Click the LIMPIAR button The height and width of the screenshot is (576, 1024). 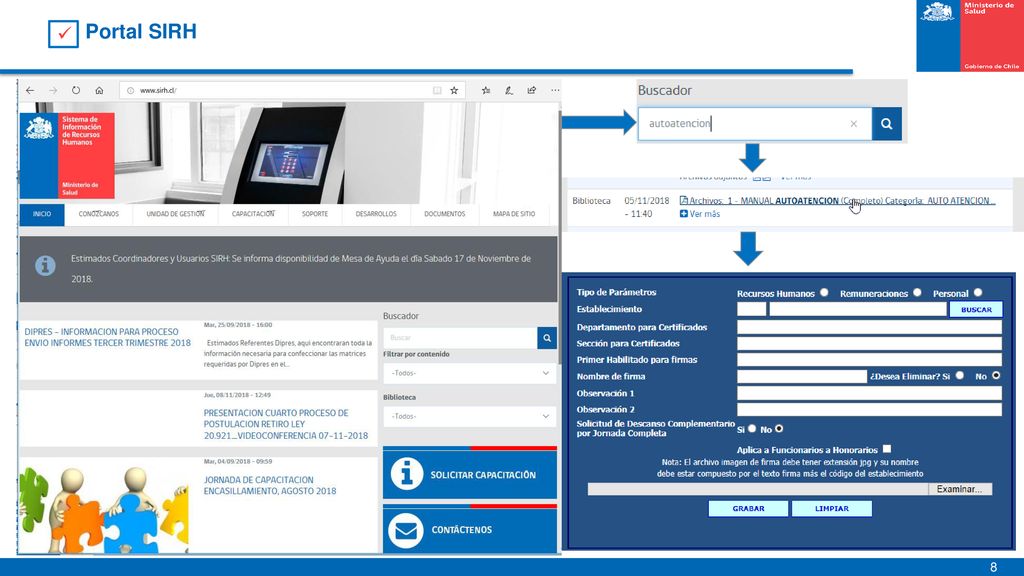pos(832,508)
